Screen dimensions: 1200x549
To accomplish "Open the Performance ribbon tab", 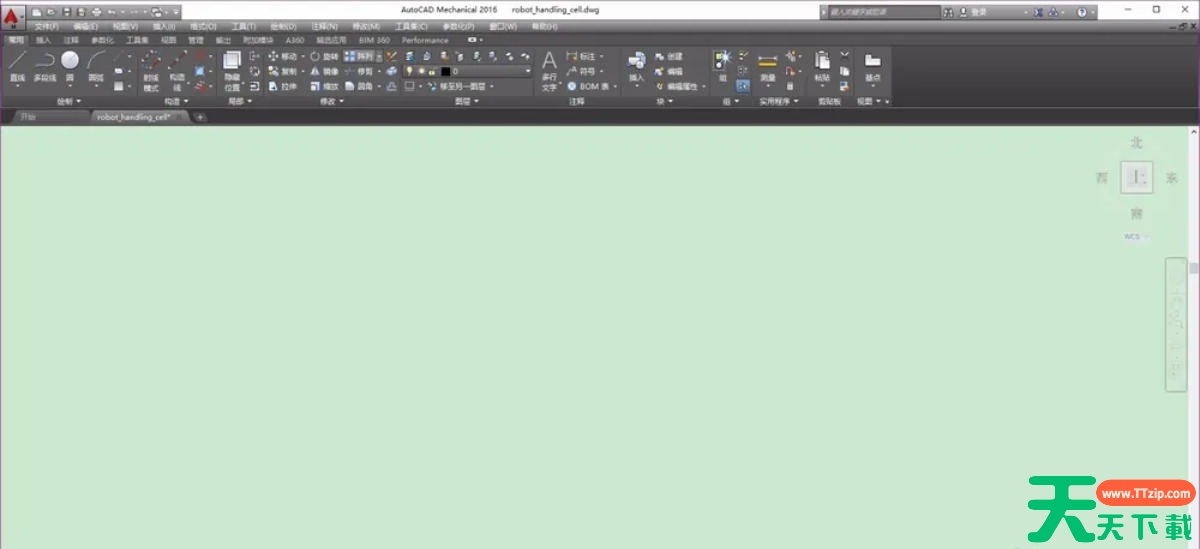I will pos(425,40).
